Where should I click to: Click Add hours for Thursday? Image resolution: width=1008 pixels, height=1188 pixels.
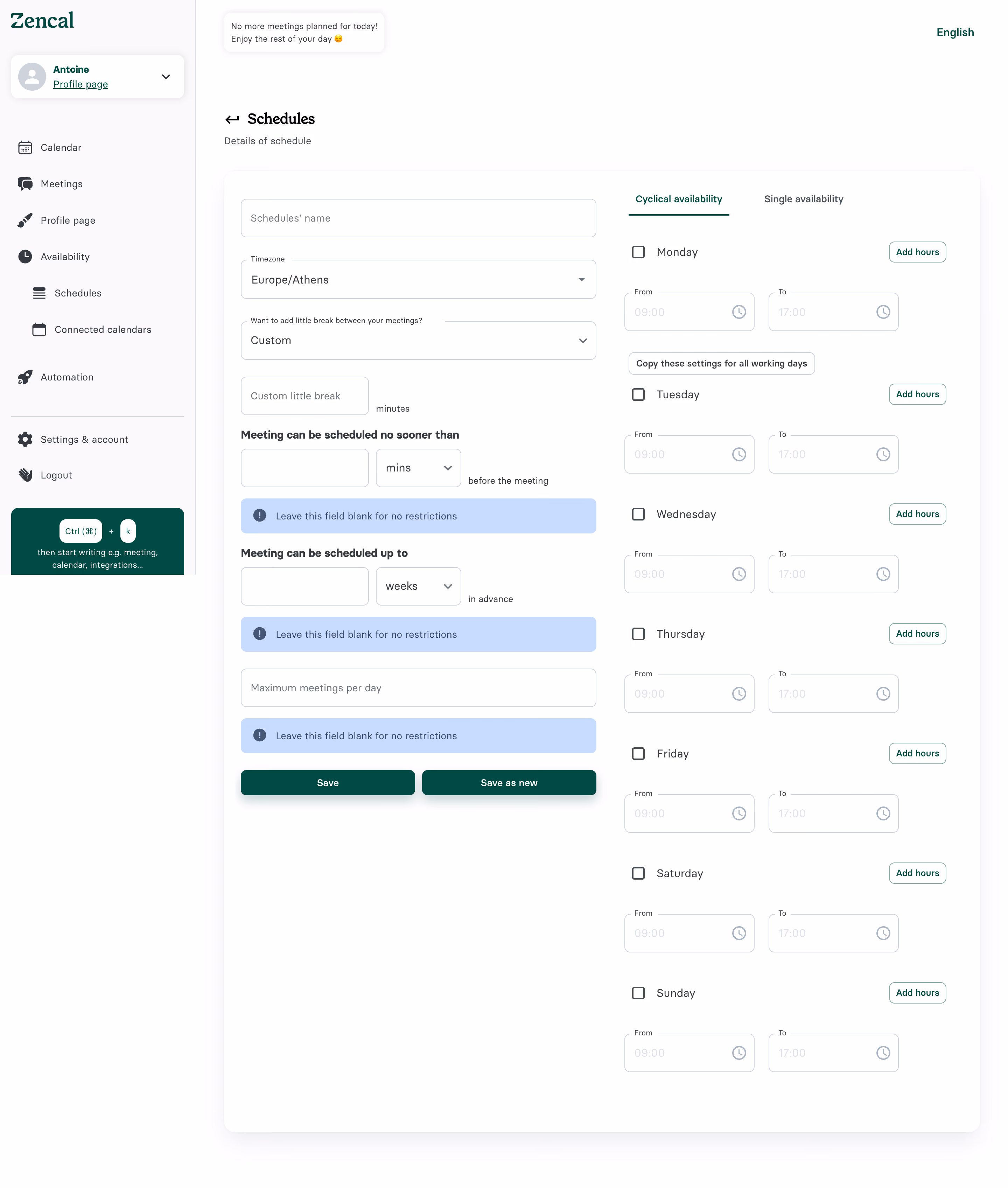917,634
